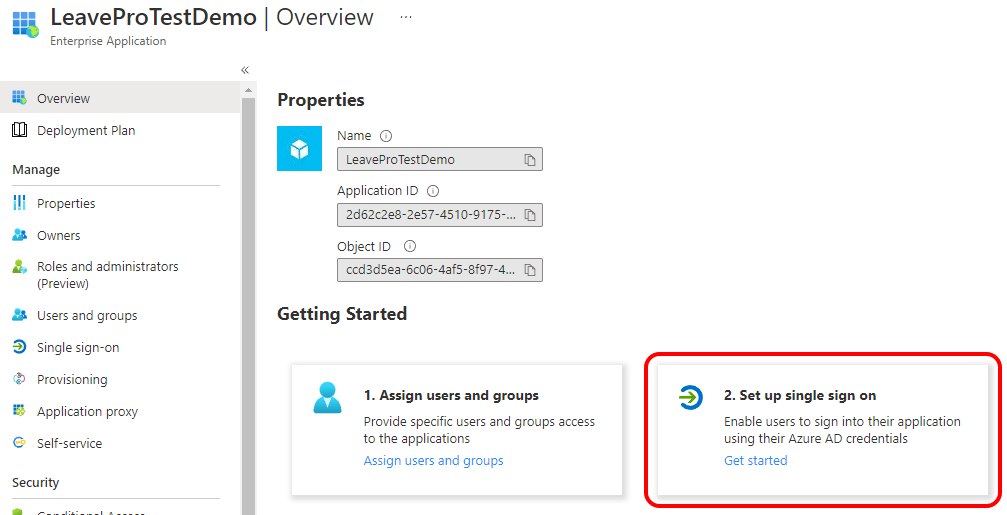Click the Overview grid icon in sidebar
The height and width of the screenshot is (515, 1007).
tap(19, 98)
